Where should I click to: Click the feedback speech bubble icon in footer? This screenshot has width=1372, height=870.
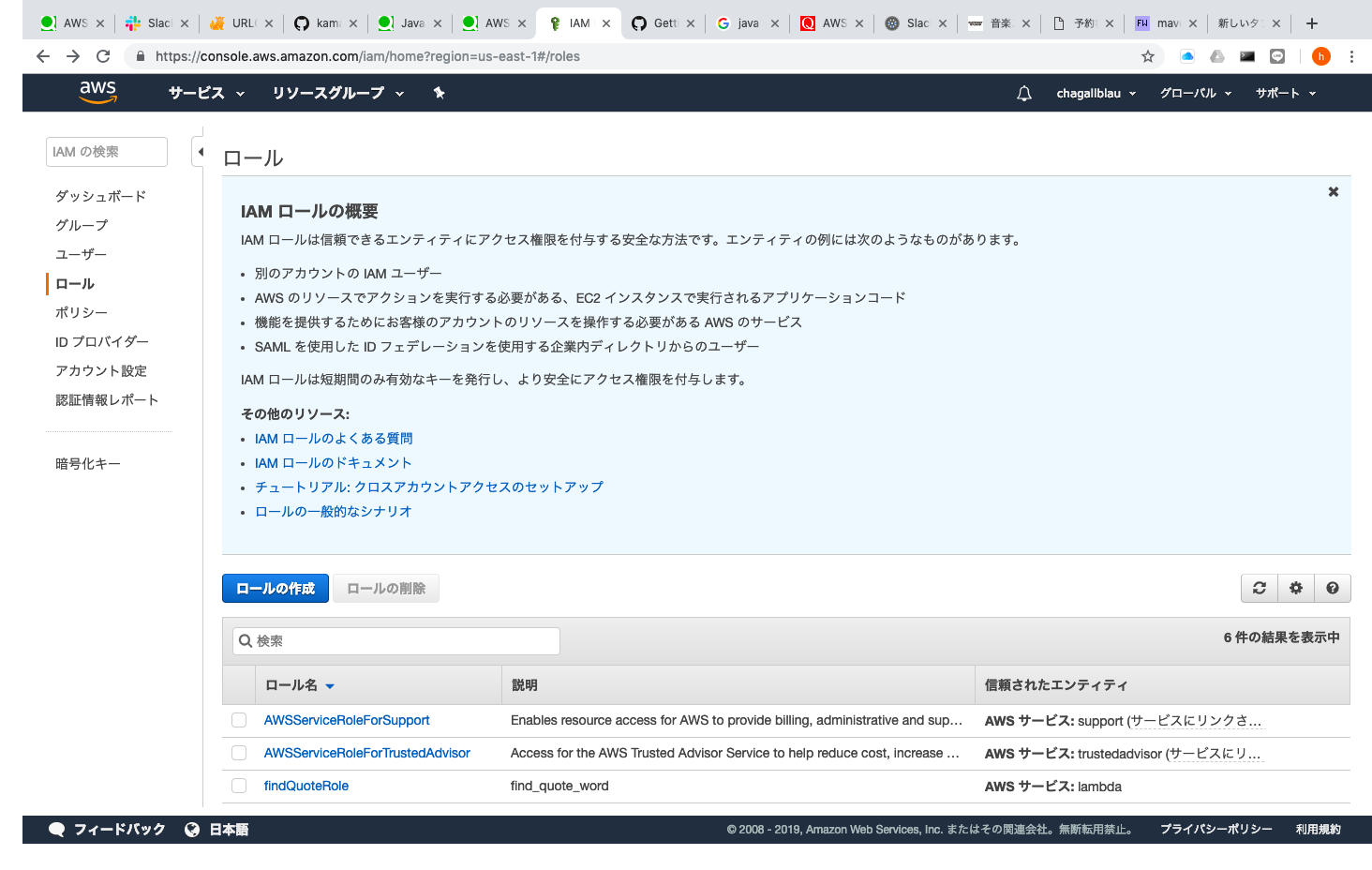coord(57,830)
